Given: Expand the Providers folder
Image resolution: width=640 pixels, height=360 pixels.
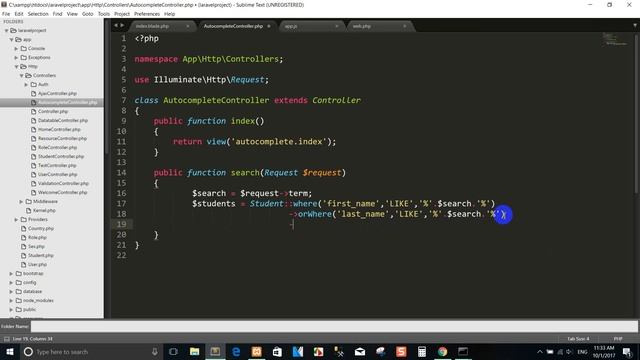Looking at the screenshot, I should click(16, 220).
